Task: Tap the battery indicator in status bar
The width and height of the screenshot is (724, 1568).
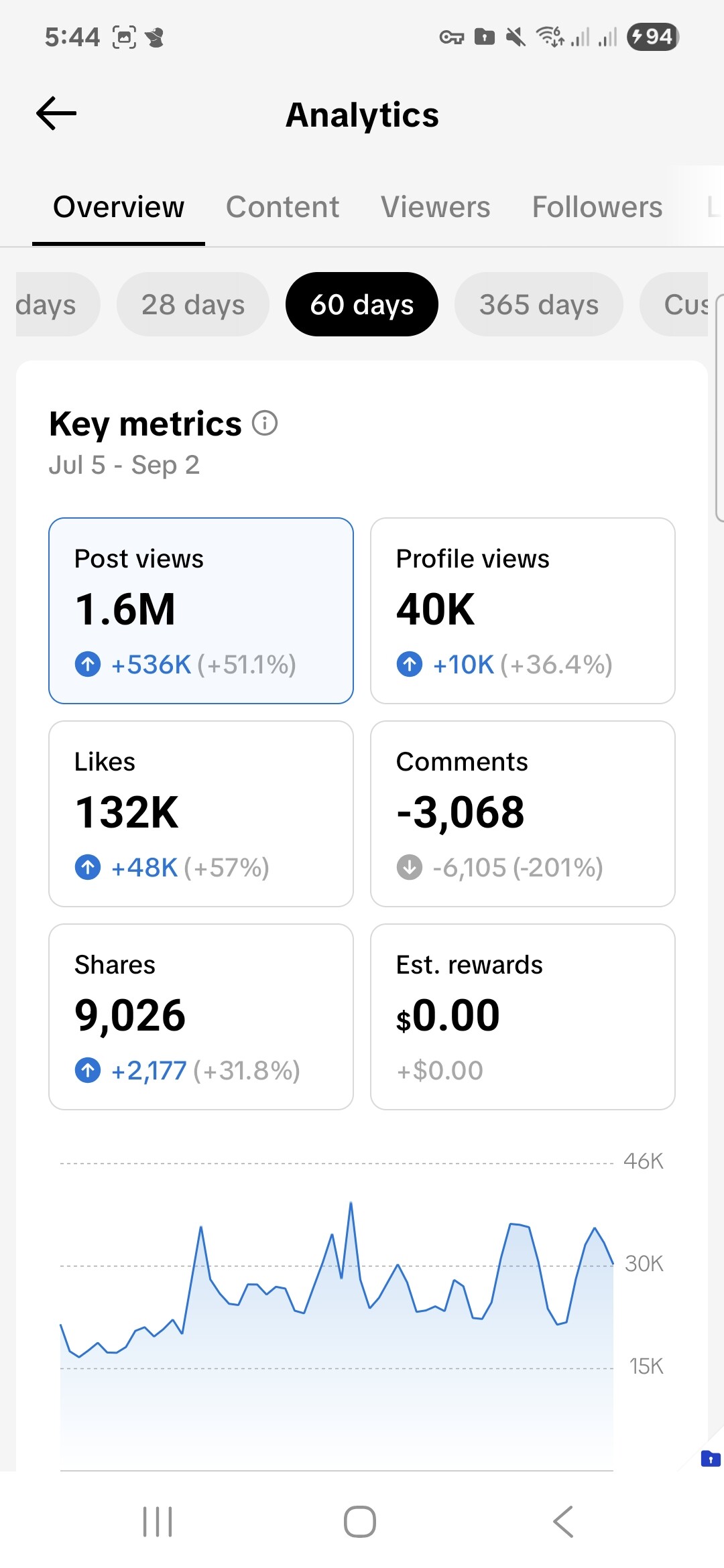Action: pos(652,36)
